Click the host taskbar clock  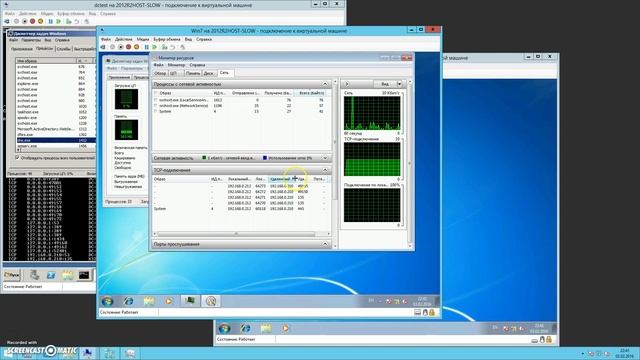pos(624,353)
